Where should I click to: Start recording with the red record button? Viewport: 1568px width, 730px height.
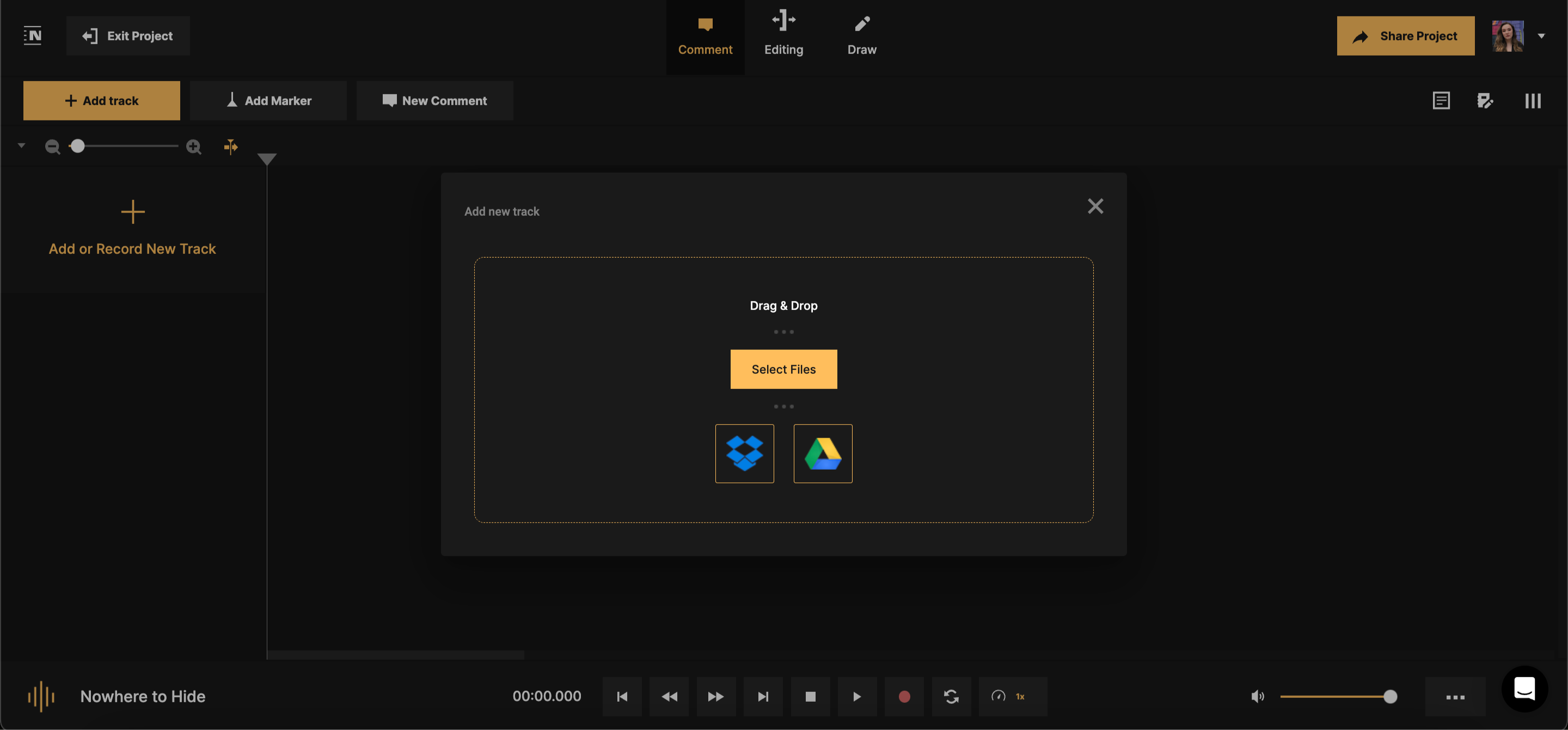904,697
